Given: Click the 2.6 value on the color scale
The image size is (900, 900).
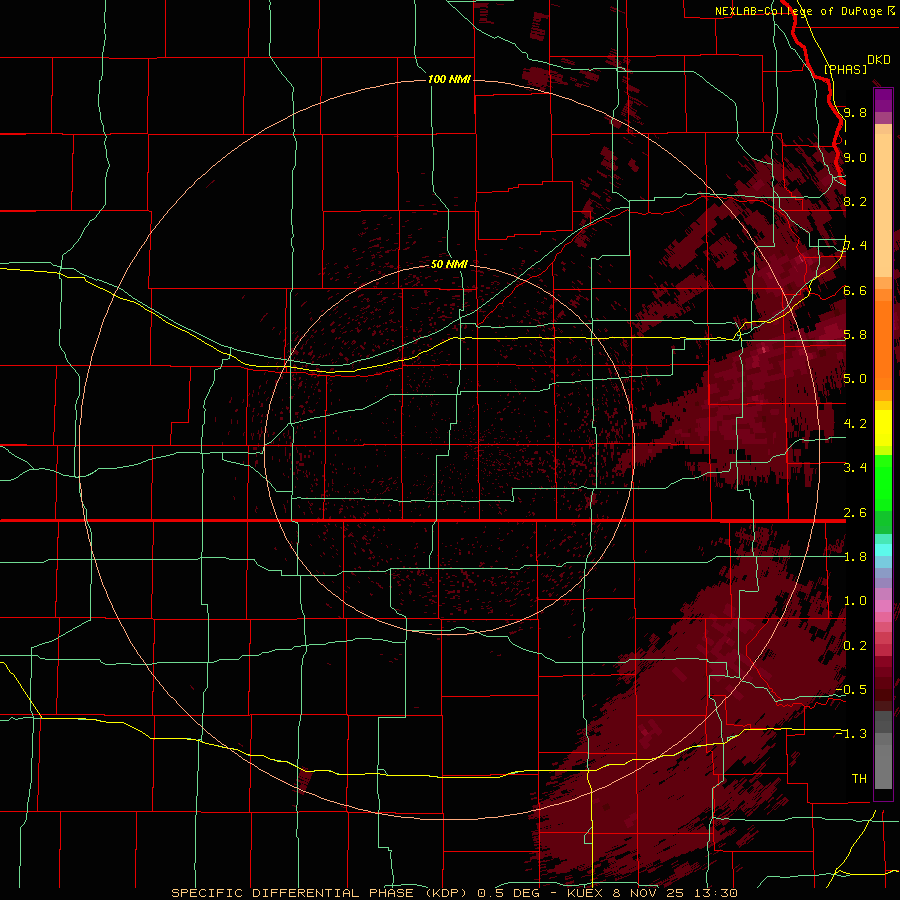Looking at the screenshot, I should 855,512.
